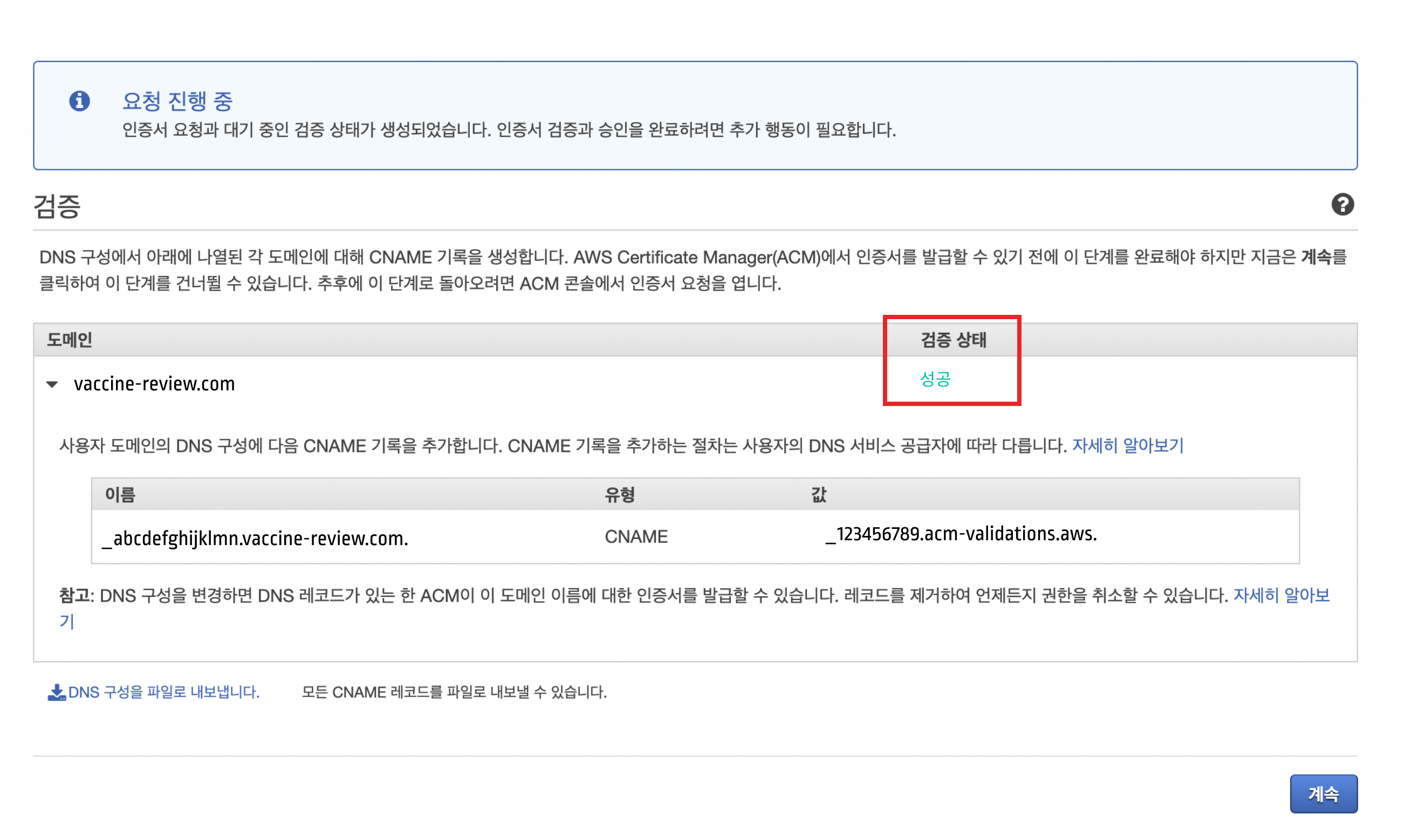The width and height of the screenshot is (1412, 840).
Task: Click the info icon in the request banner
Action: click(79, 101)
